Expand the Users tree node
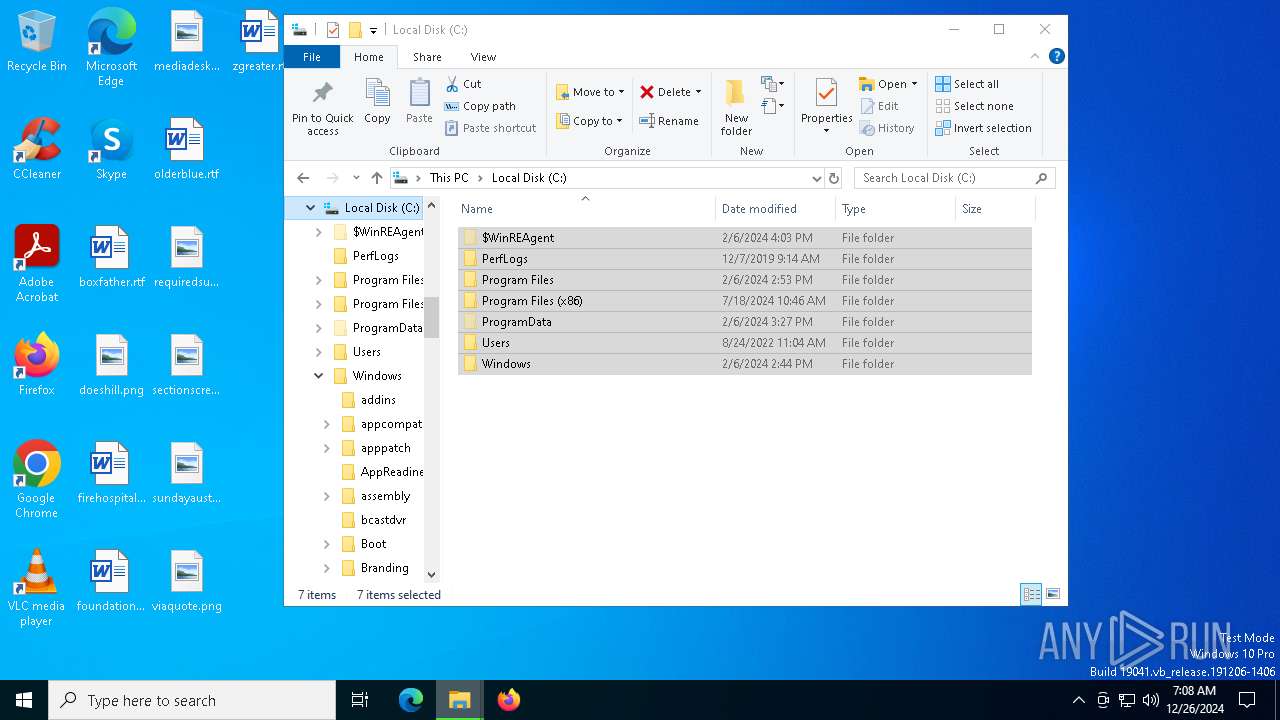 pos(319,352)
